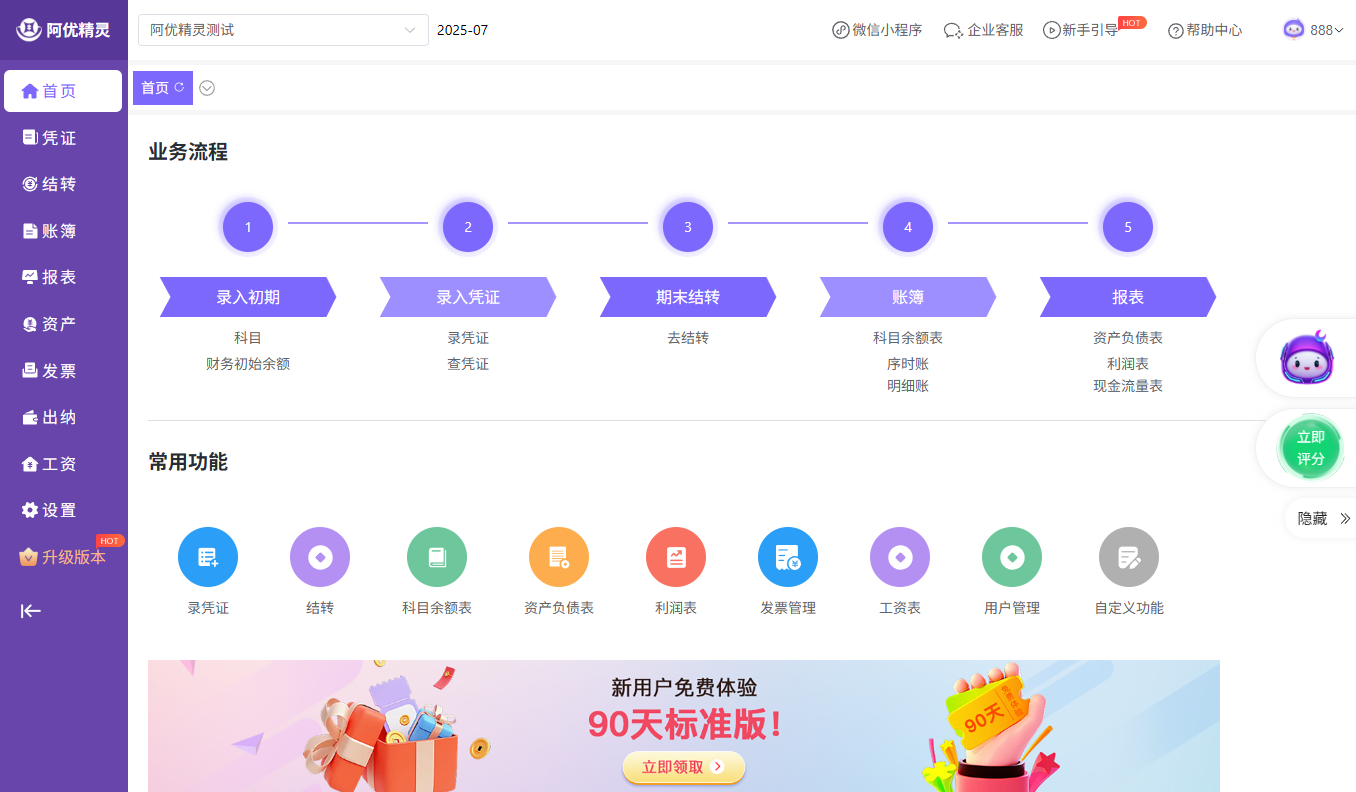
Task: Open the 资产负债表 orange icon
Action: tap(559, 557)
